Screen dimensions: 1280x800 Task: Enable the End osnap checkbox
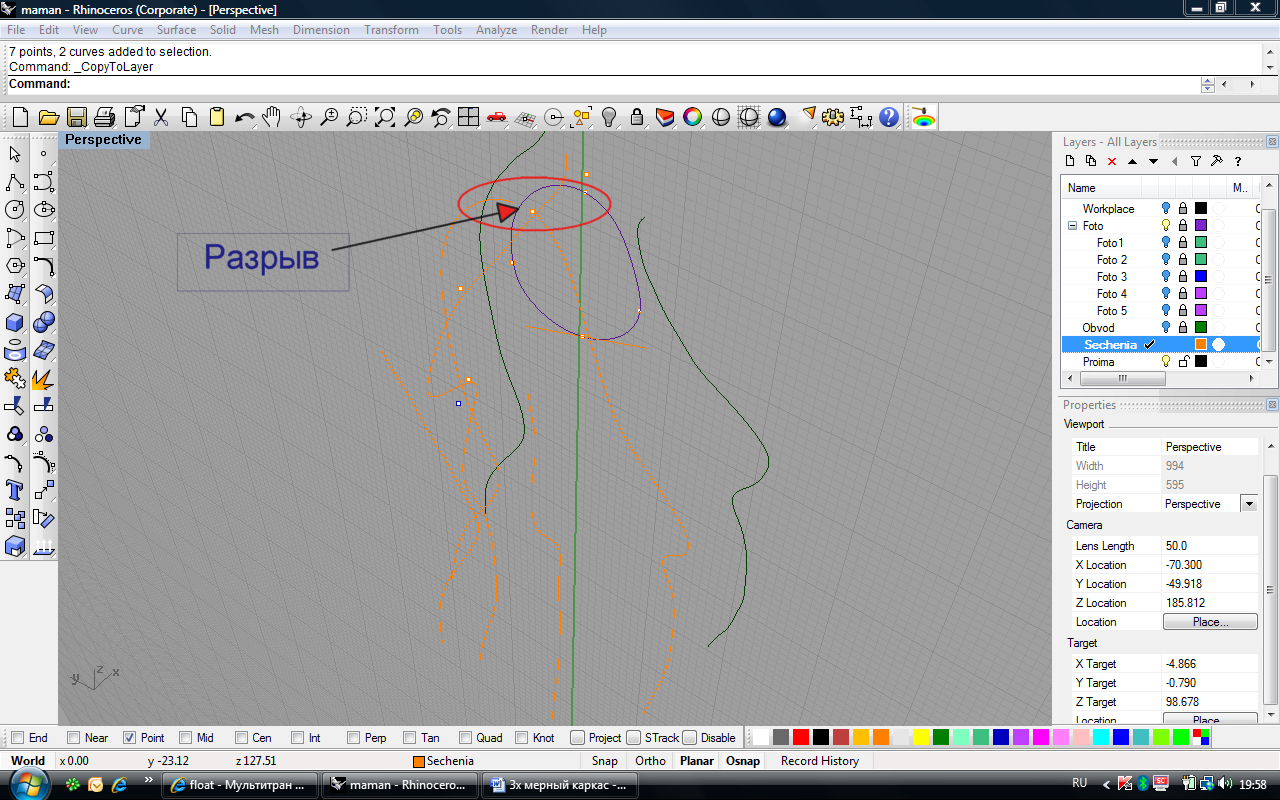17,738
